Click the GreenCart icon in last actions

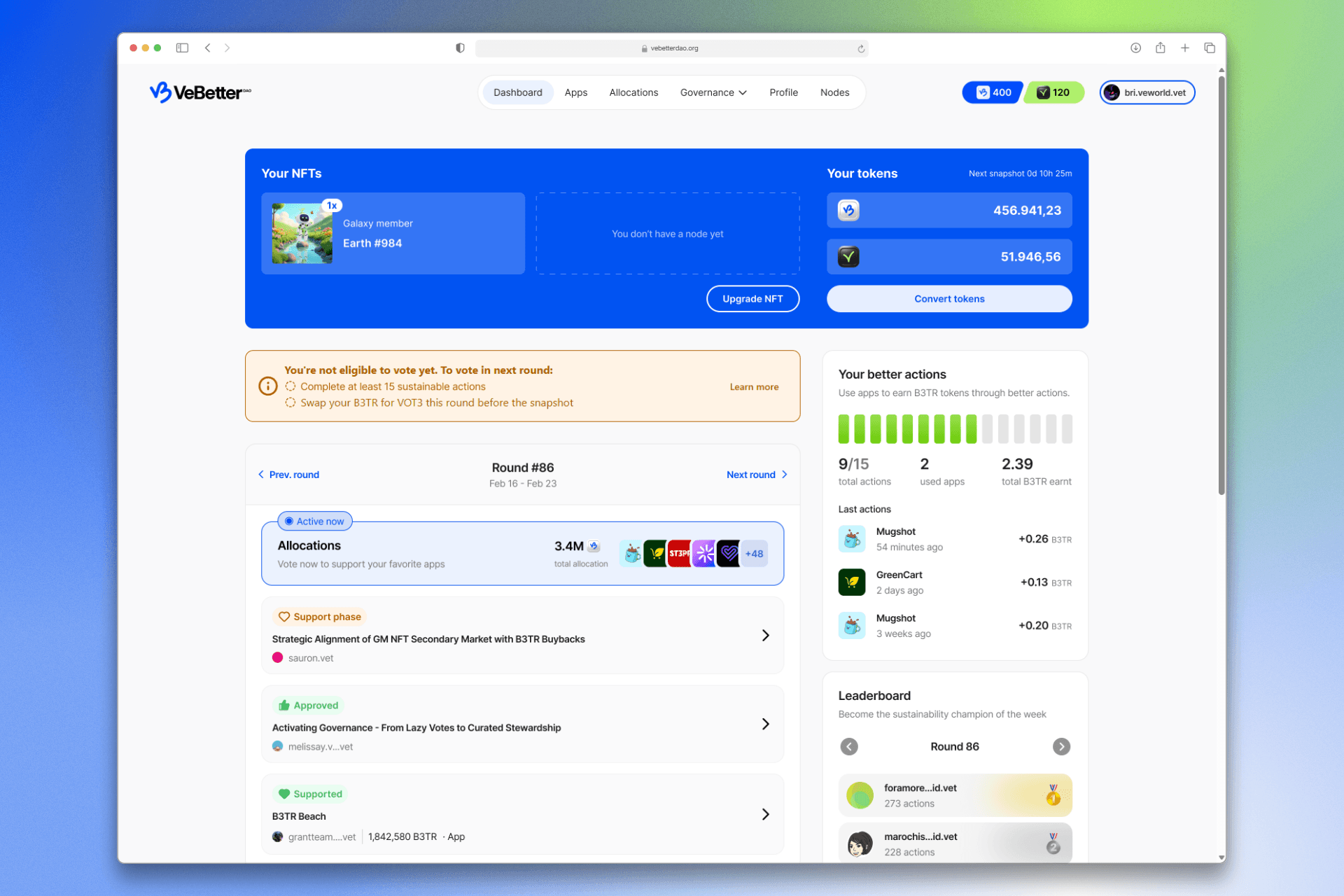pyautogui.click(x=852, y=582)
